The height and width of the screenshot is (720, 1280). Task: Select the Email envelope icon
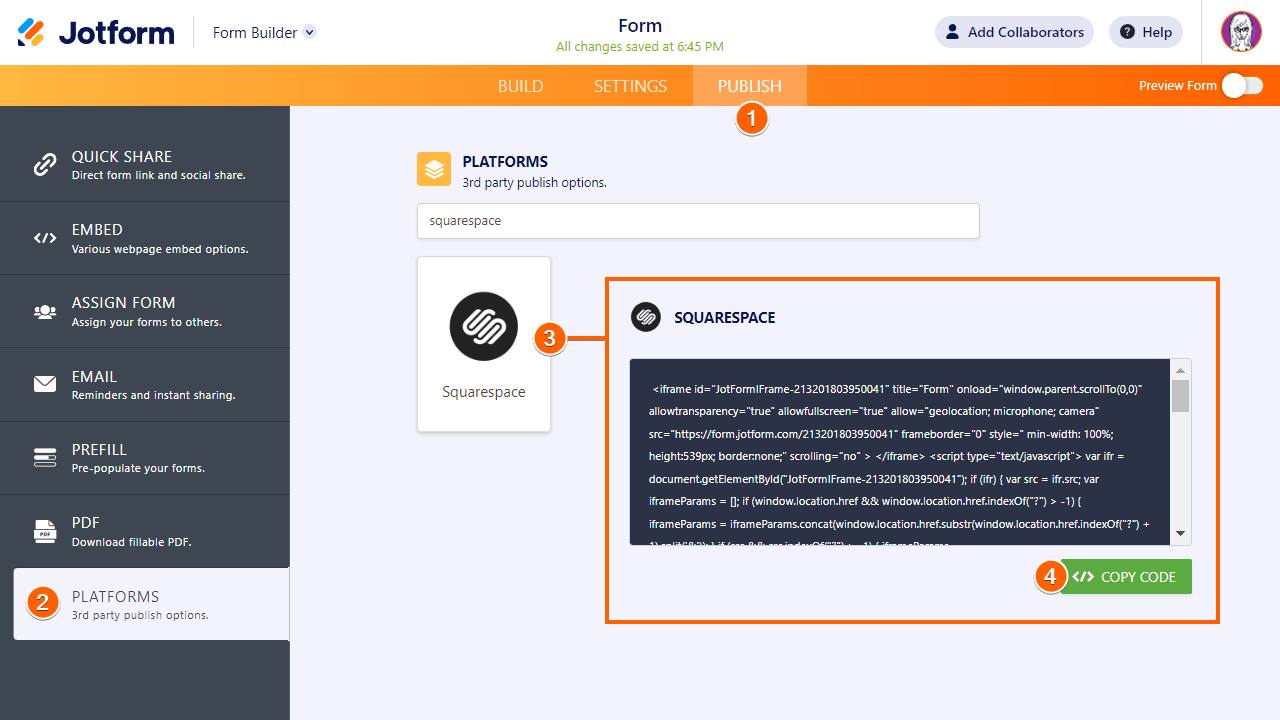[44, 384]
